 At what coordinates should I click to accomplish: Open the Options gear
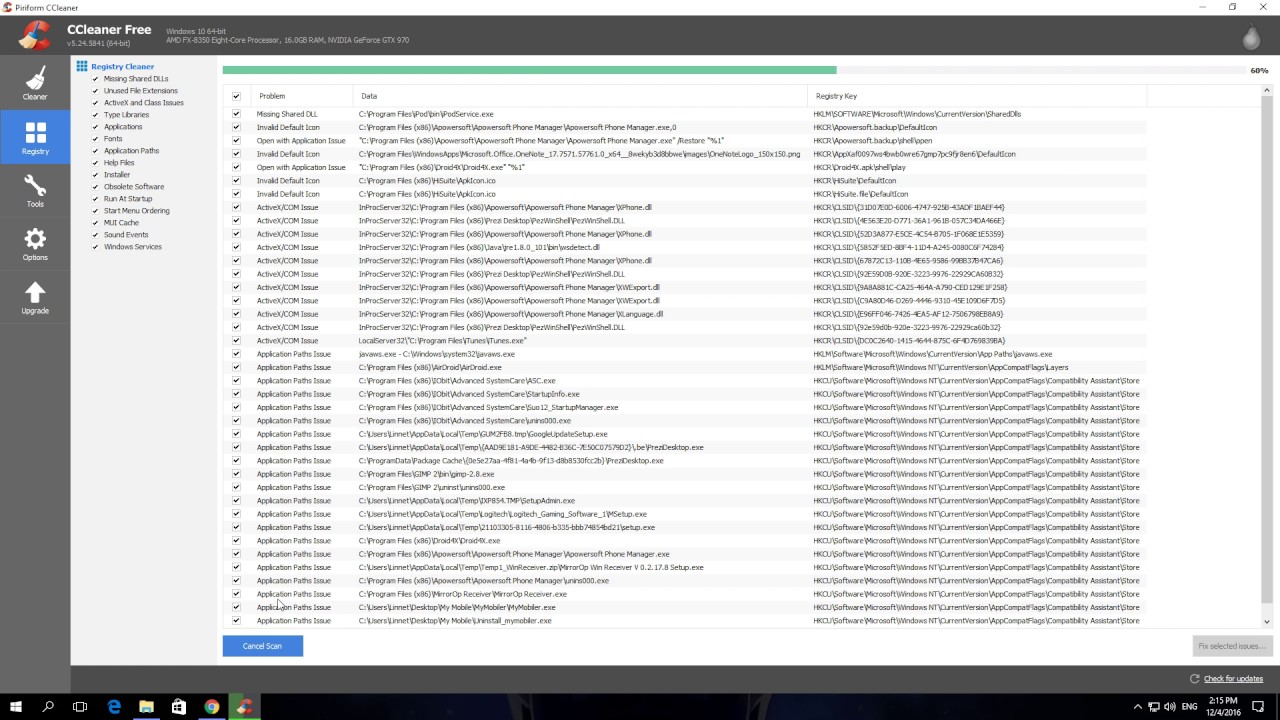pyautogui.click(x=35, y=244)
